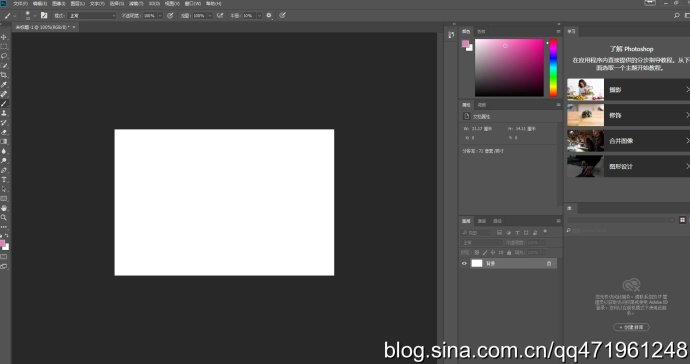Open the brush blend mode dropdown

(x=92, y=15)
